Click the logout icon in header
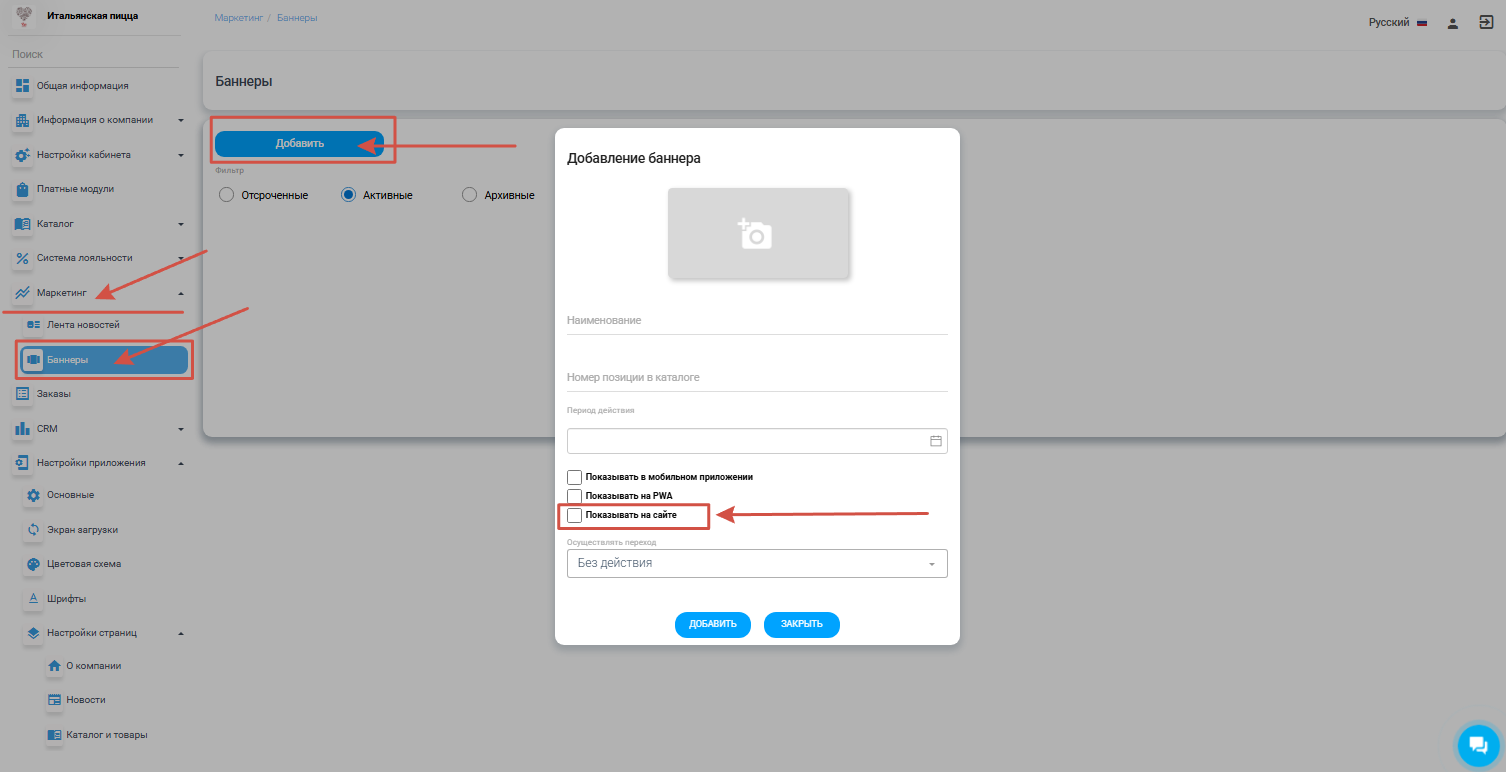The width and height of the screenshot is (1506, 772). [1485, 22]
